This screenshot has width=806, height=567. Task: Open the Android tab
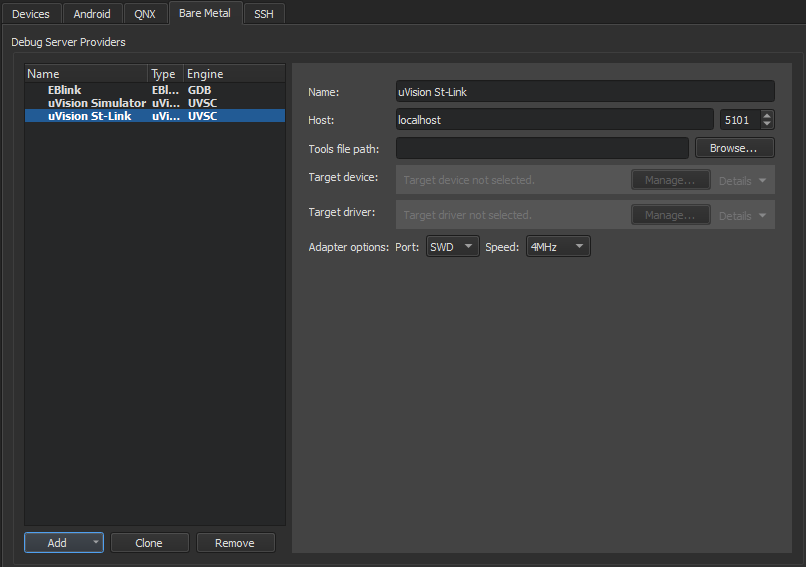point(92,14)
